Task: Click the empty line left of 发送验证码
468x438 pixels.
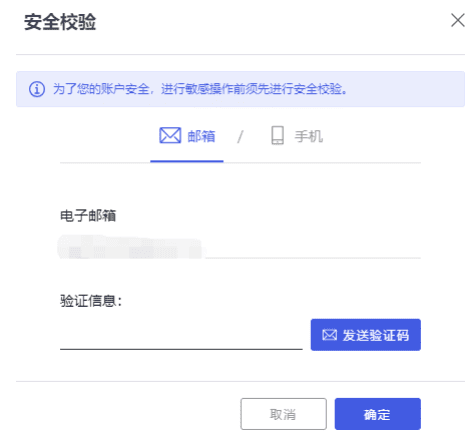Action: point(181,349)
